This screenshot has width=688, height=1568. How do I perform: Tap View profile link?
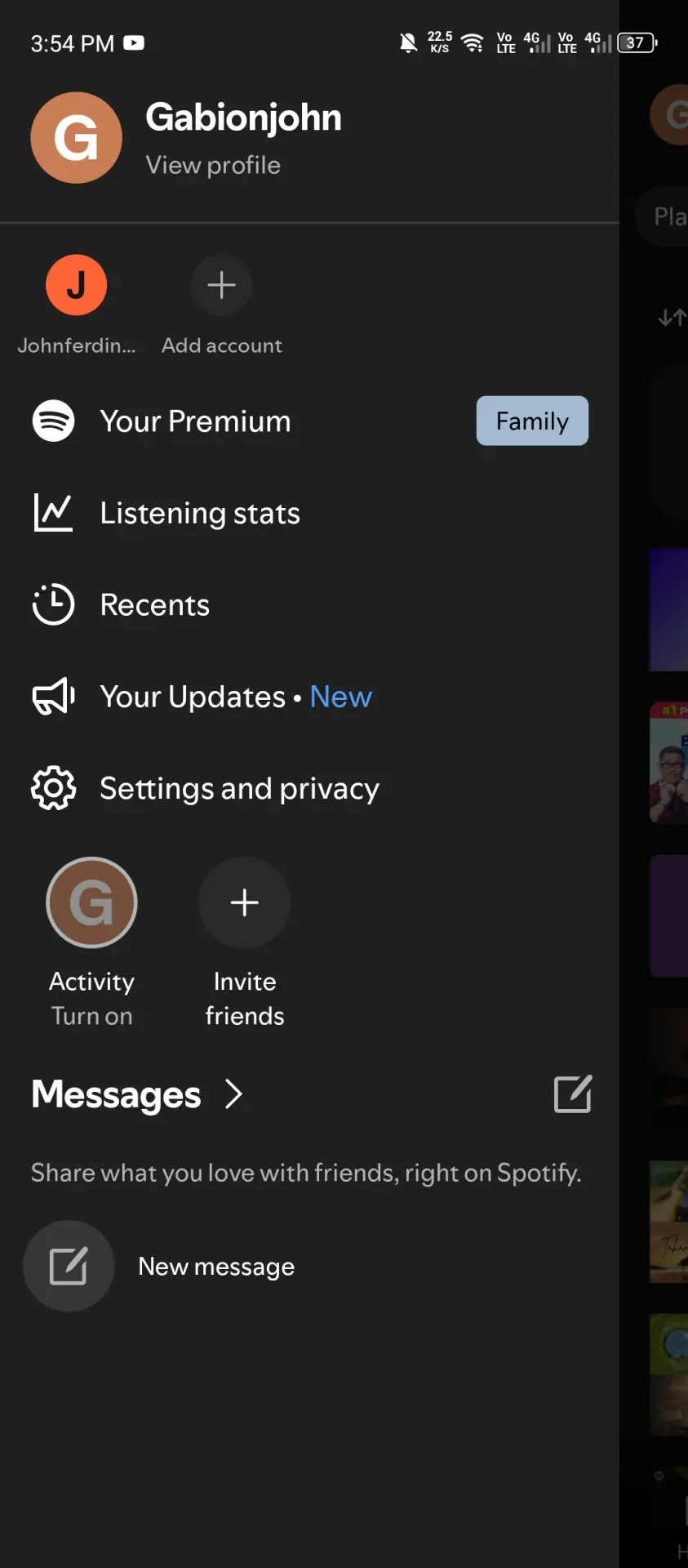coord(213,165)
